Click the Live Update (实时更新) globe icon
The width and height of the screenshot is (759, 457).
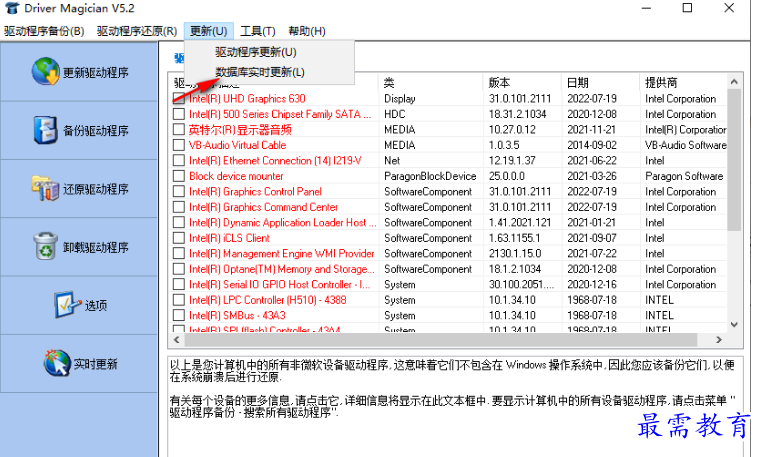[57, 363]
